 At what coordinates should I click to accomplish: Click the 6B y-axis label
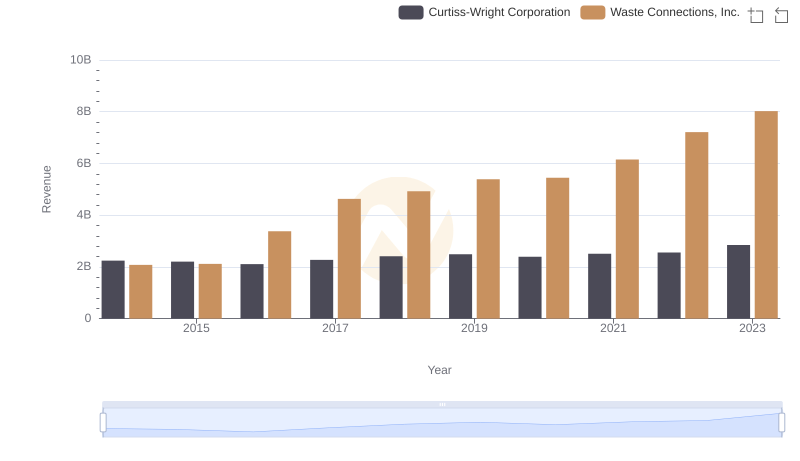84,163
